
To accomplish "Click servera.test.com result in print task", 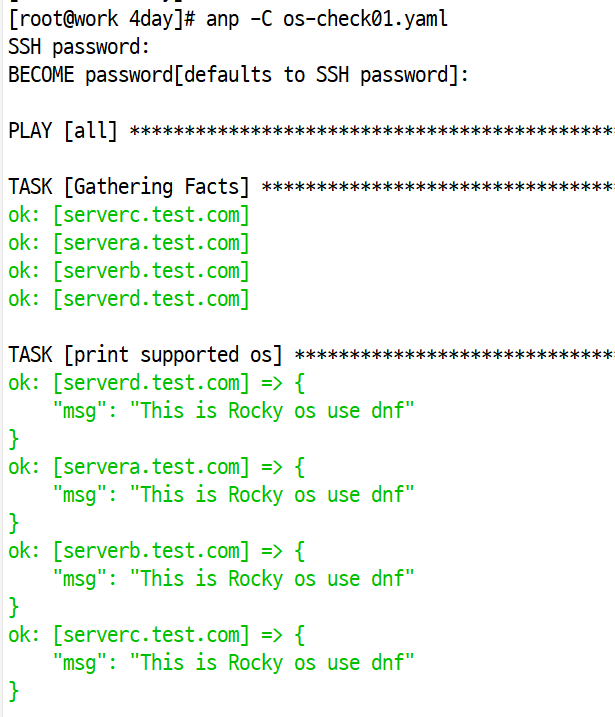I will pos(151,467).
